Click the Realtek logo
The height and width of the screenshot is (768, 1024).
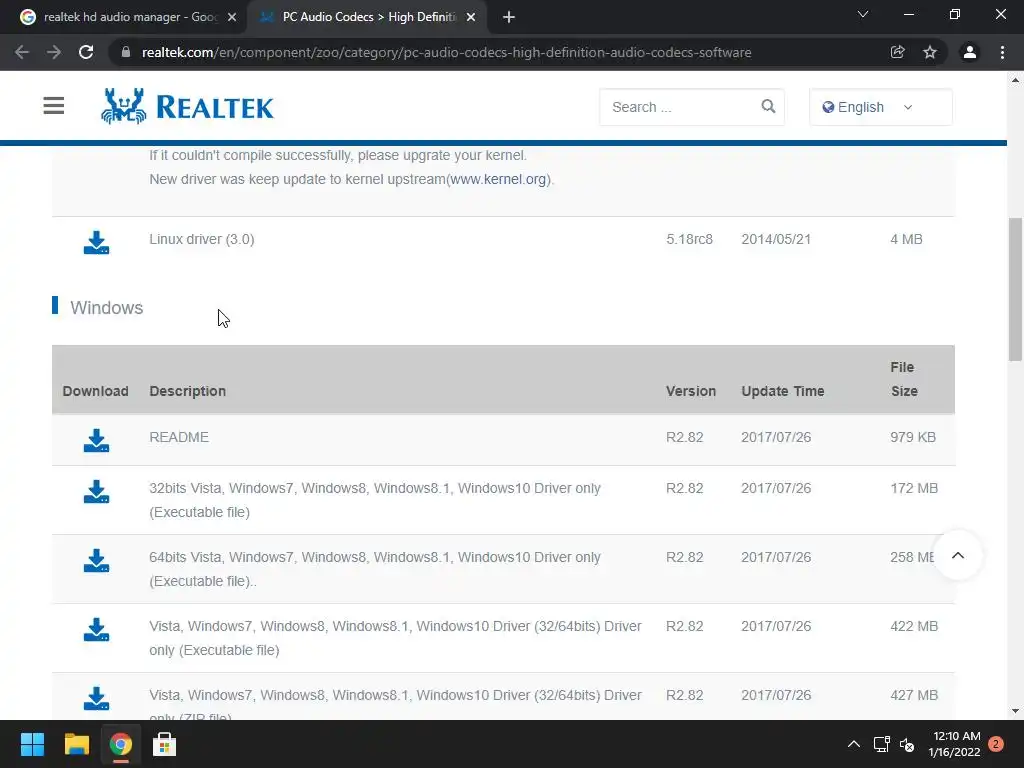point(187,106)
